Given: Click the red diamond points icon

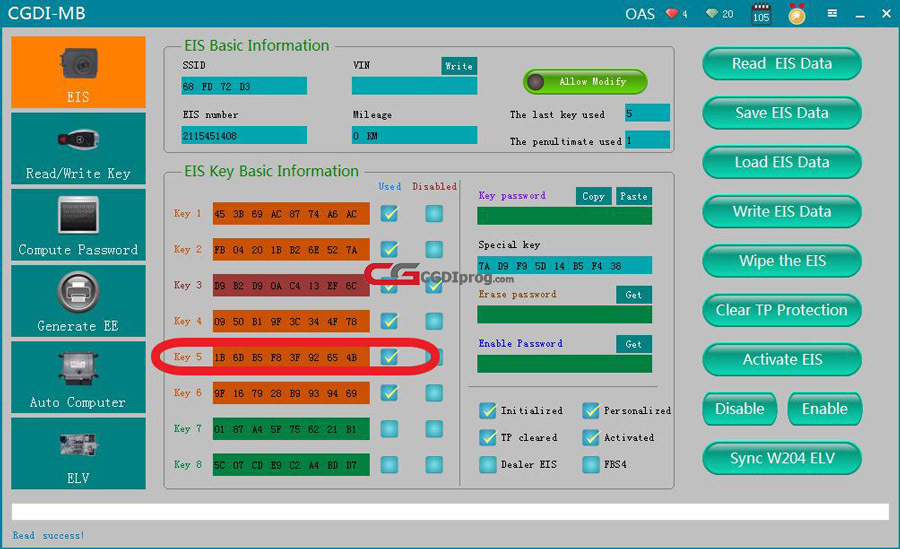Looking at the screenshot, I should click(672, 13).
